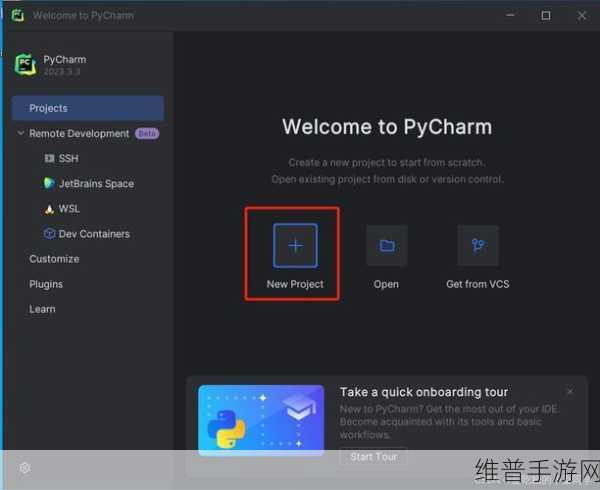Screen dimensions: 600x490
Task: Close the Welcome to PyCharm window
Action: point(582,15)
